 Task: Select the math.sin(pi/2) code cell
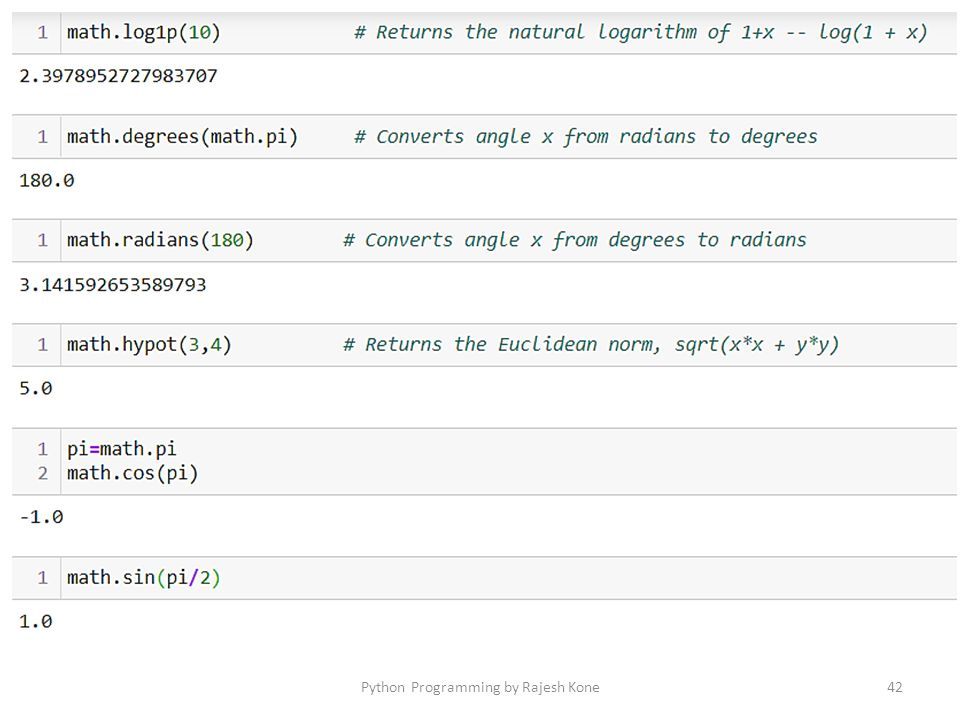[484, 577]
